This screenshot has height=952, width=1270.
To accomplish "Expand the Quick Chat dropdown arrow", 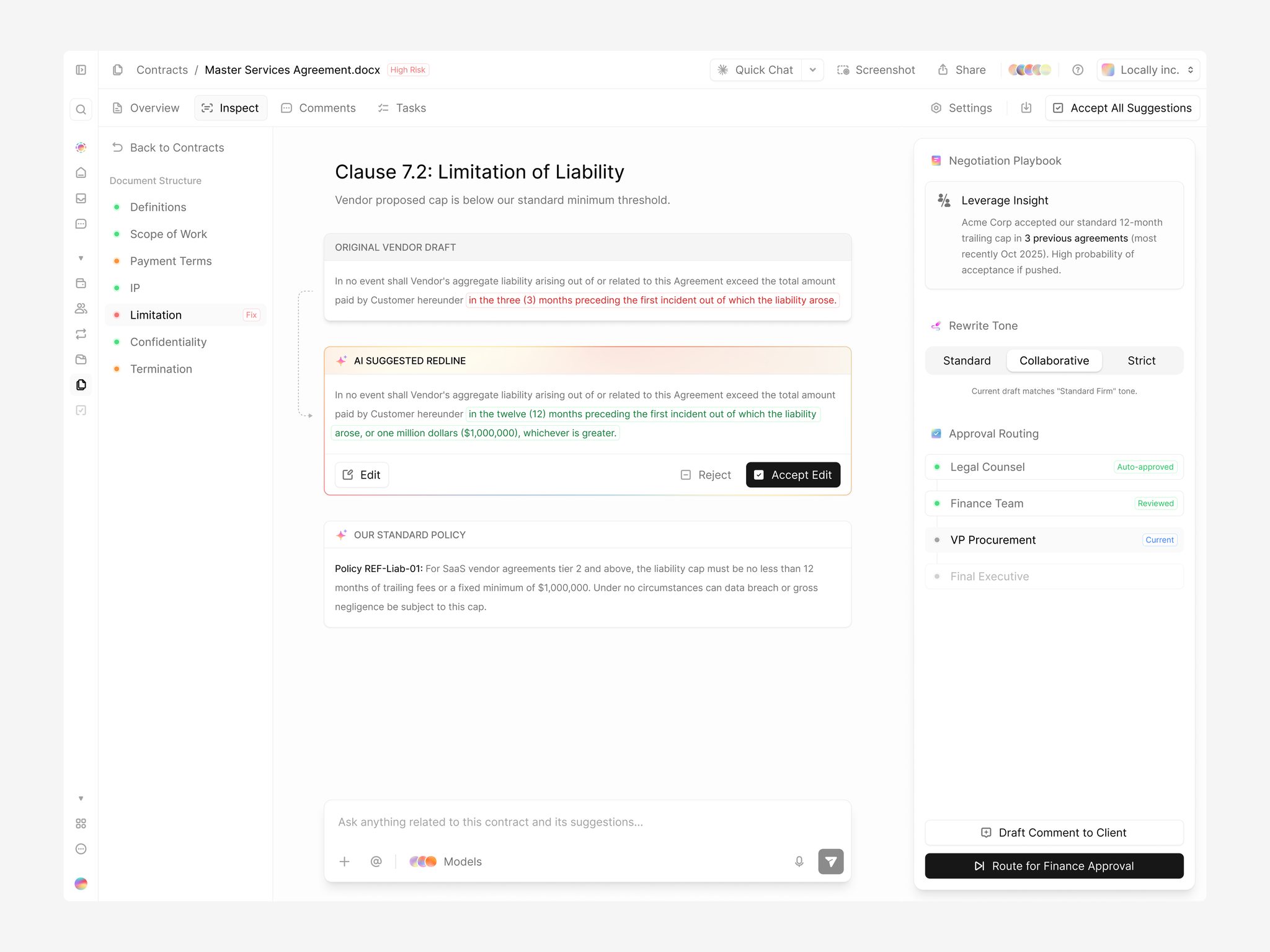I will click(812, 70).
